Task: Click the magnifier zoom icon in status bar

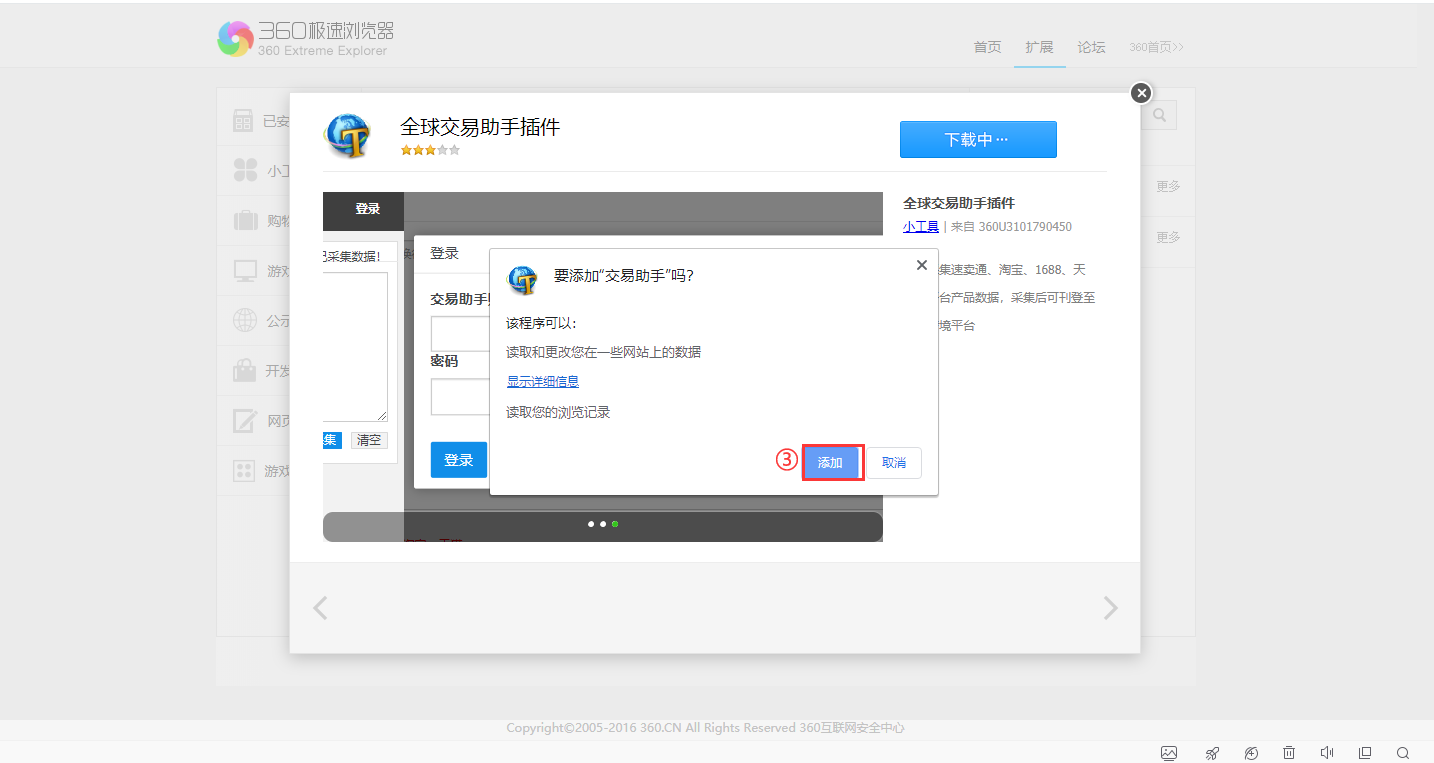Action: click(1403, 753)
